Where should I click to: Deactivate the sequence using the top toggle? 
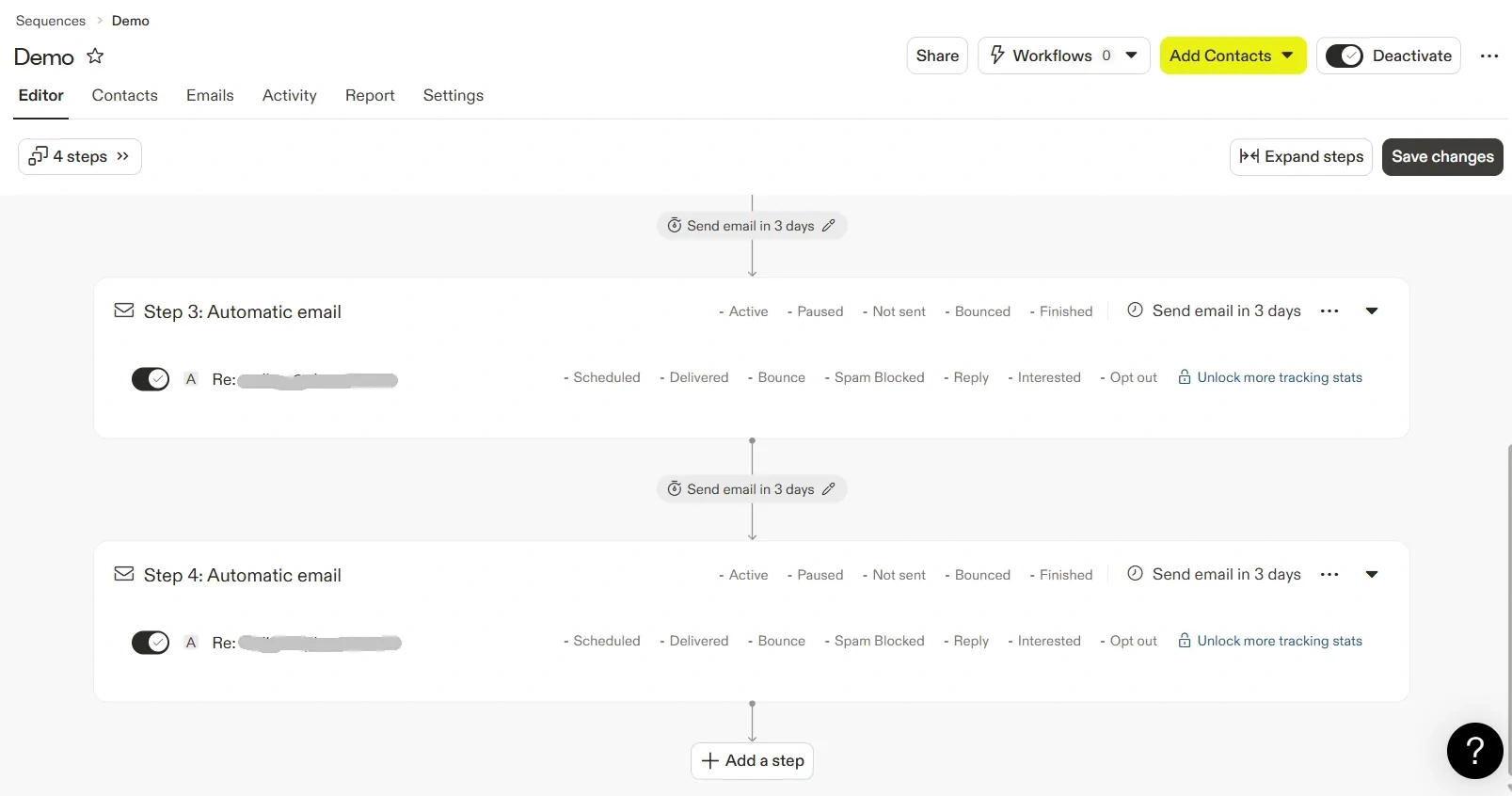pos(1345,56)
